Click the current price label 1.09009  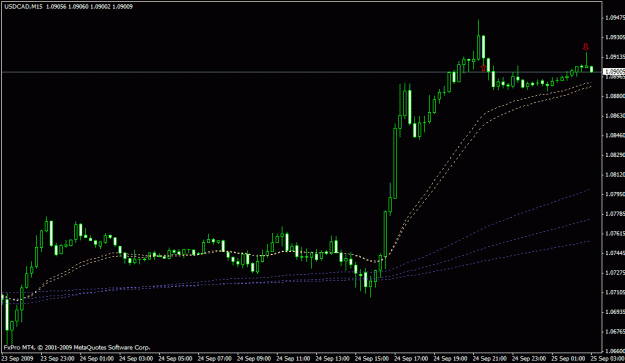point(615,72)
